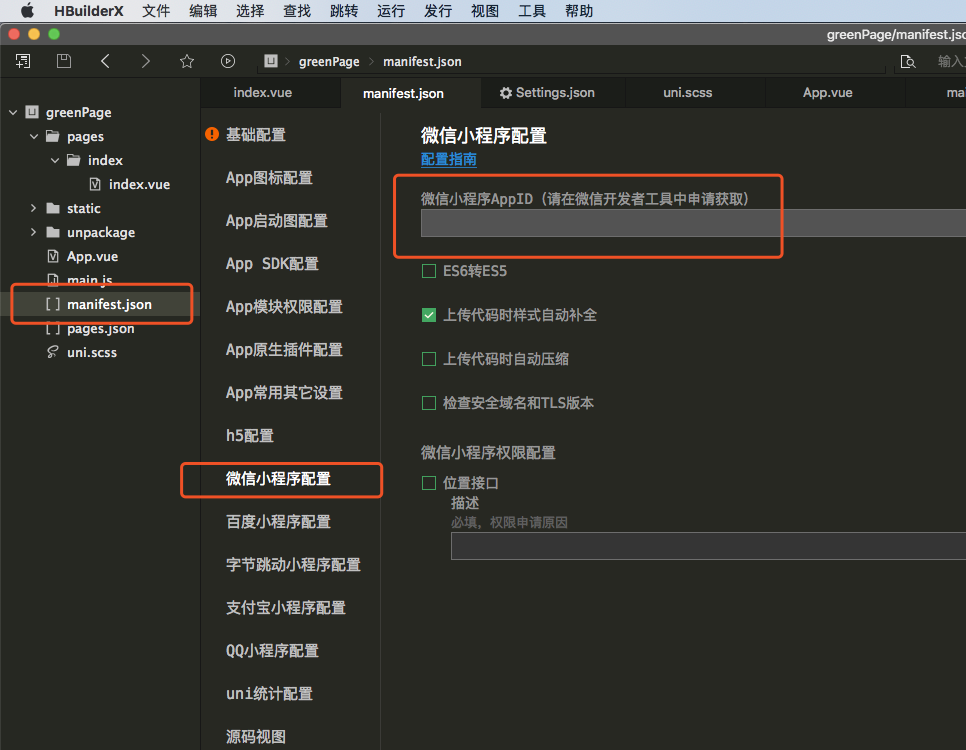Click the warning icon beside 基础配置
966x750 pixels.
212,134
